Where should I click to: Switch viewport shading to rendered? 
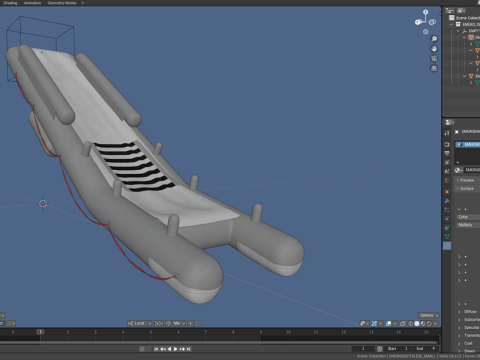[429, 324]
